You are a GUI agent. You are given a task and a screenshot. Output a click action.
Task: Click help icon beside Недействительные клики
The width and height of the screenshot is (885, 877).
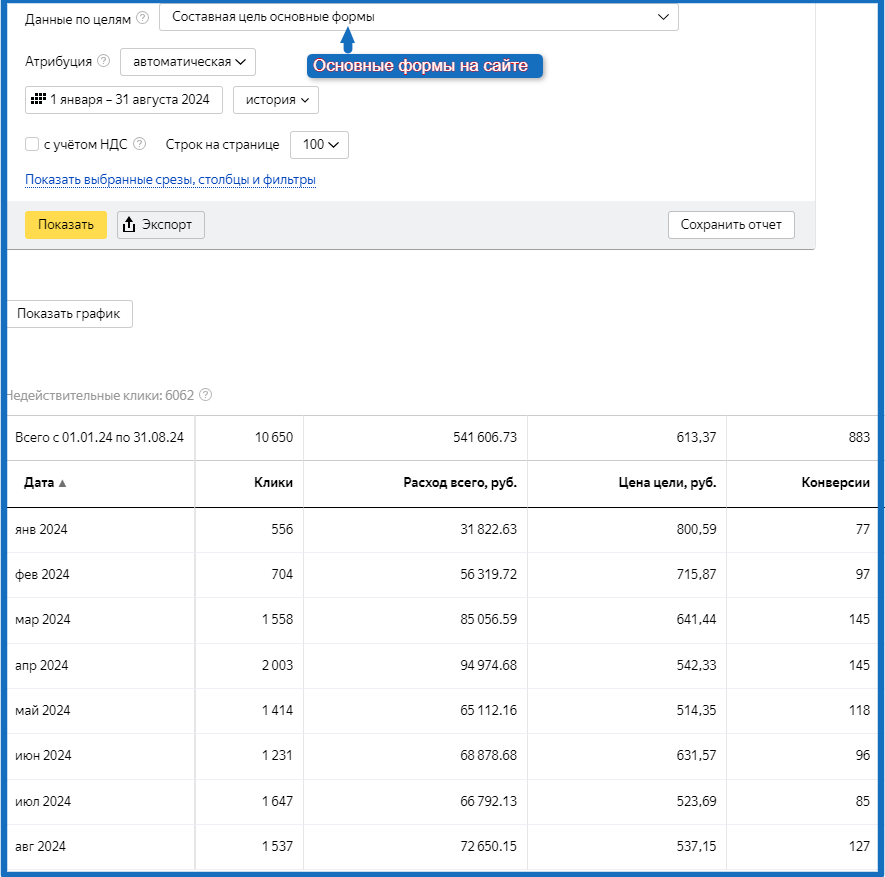205,395
